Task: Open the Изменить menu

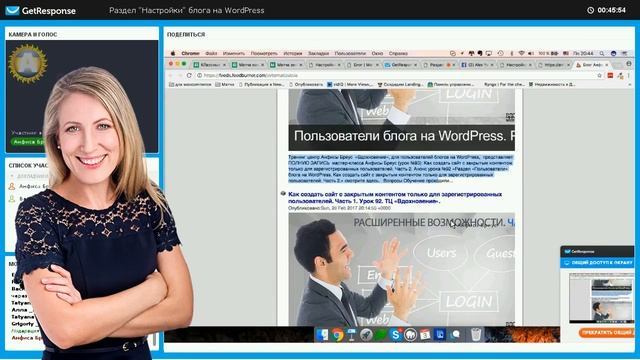Action: click(234, 53)
